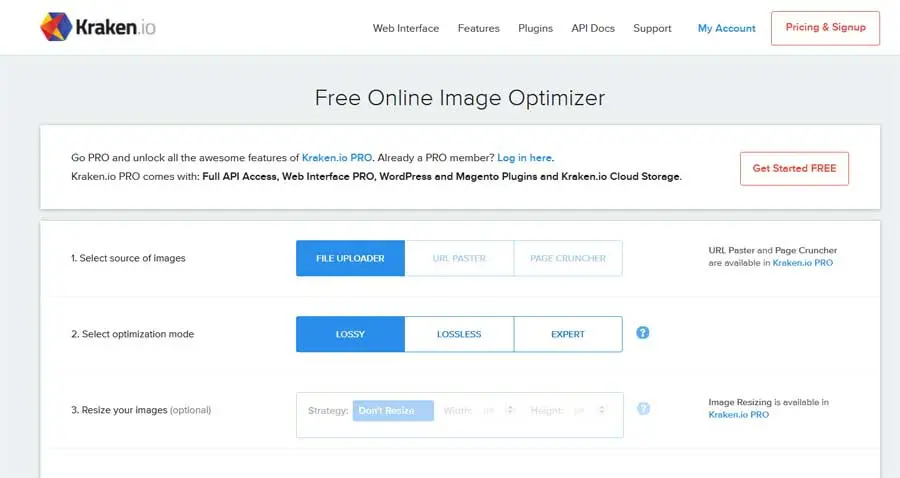Select the File Uploader source
The width and height of the screenshot is (900, 478).
pyautogui.click(x=350, y=258)
